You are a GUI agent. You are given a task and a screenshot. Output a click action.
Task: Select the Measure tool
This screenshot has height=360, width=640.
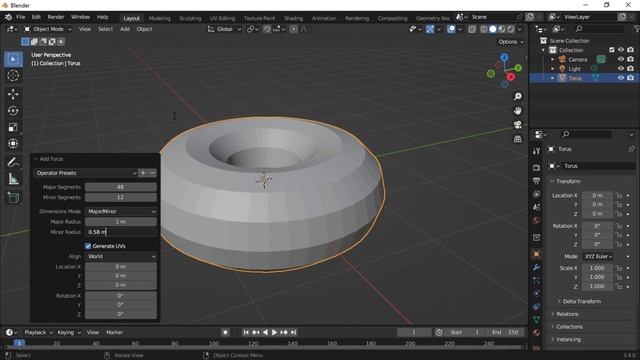pos(13,179)
